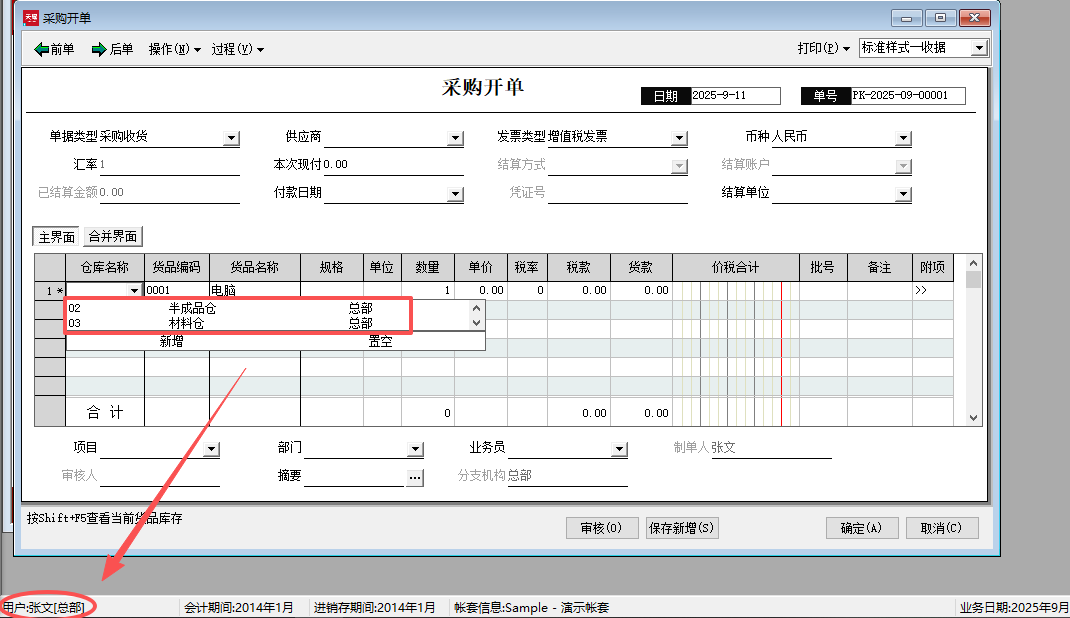Viewport: 1070px width, 618px height.
Task: Click the app icon in title bar
Action: coord(30,18)
